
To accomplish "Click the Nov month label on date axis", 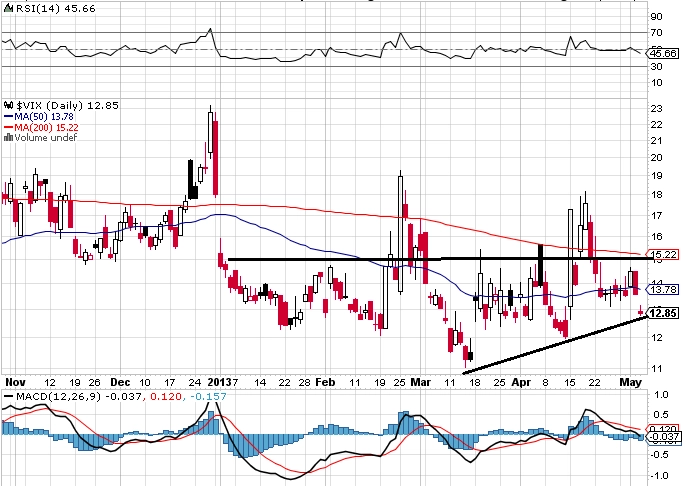I will (15, 382).
